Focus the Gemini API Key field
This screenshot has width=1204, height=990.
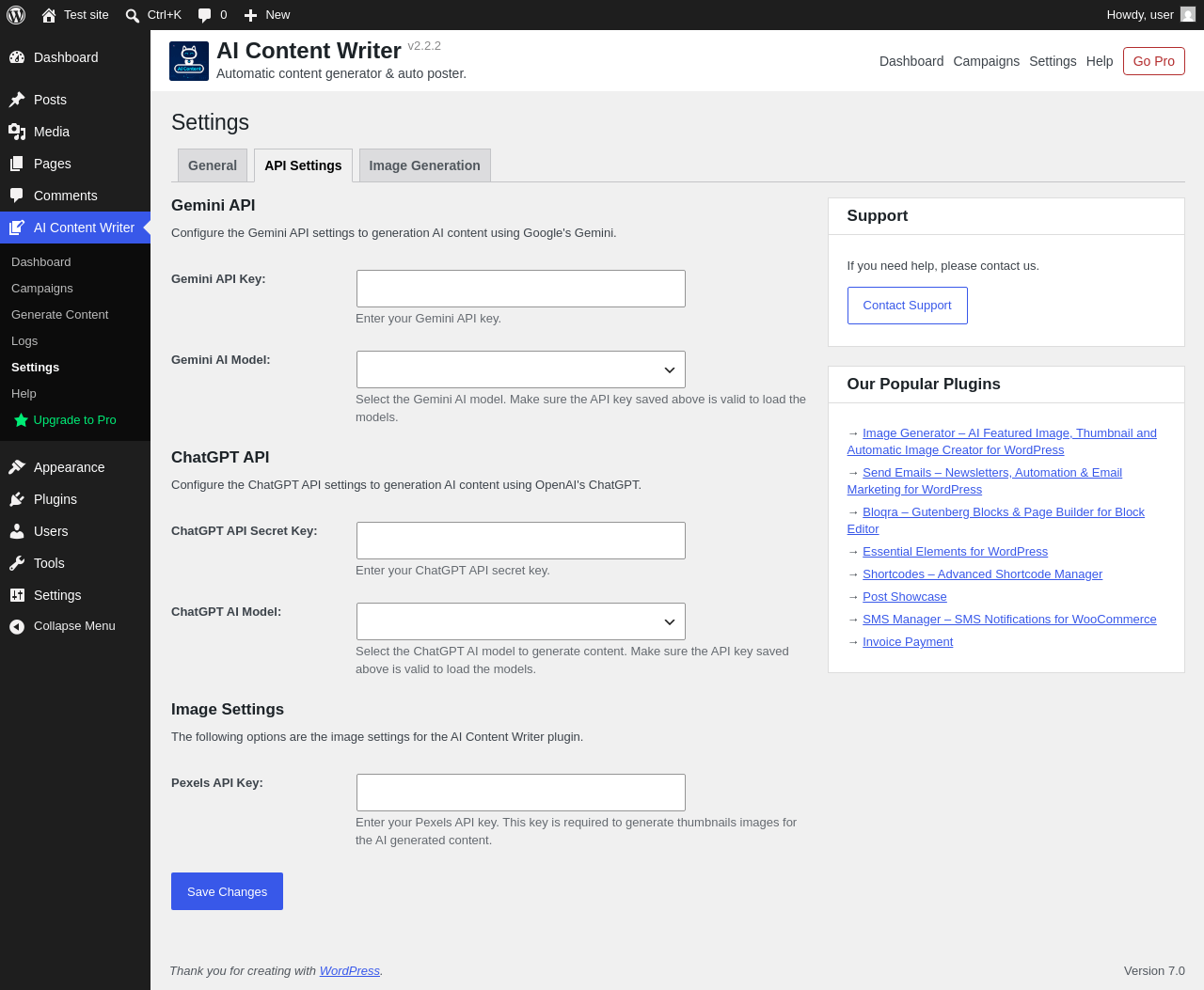[x=521, y=289]
